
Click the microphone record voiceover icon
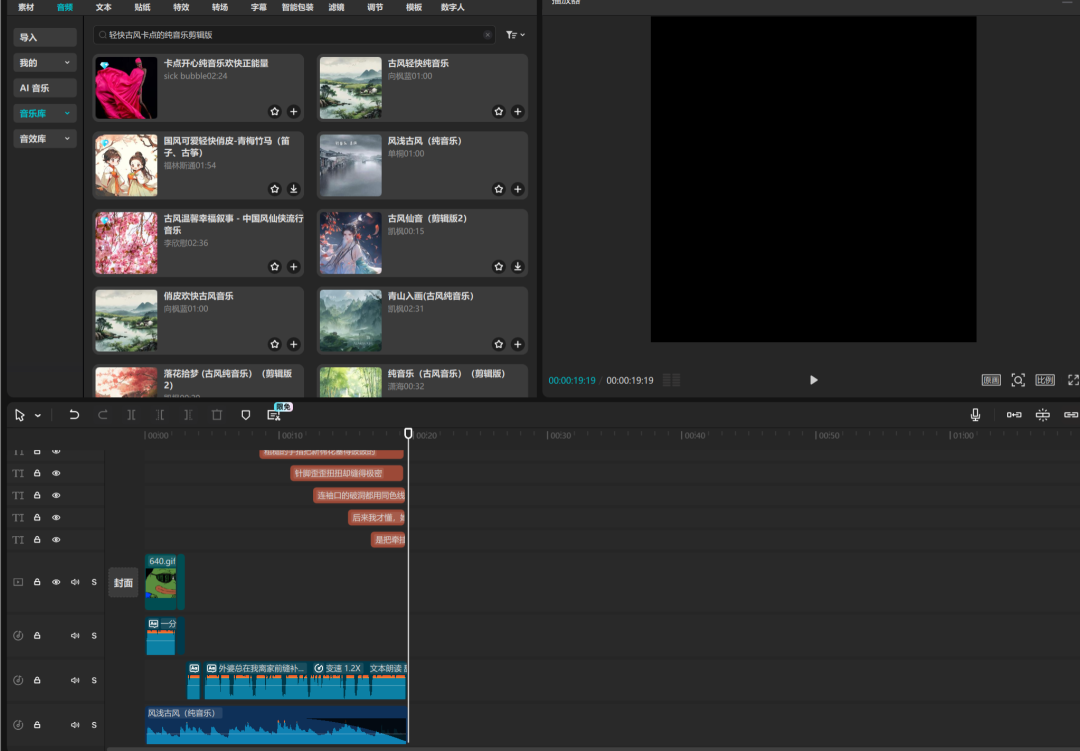975,415
